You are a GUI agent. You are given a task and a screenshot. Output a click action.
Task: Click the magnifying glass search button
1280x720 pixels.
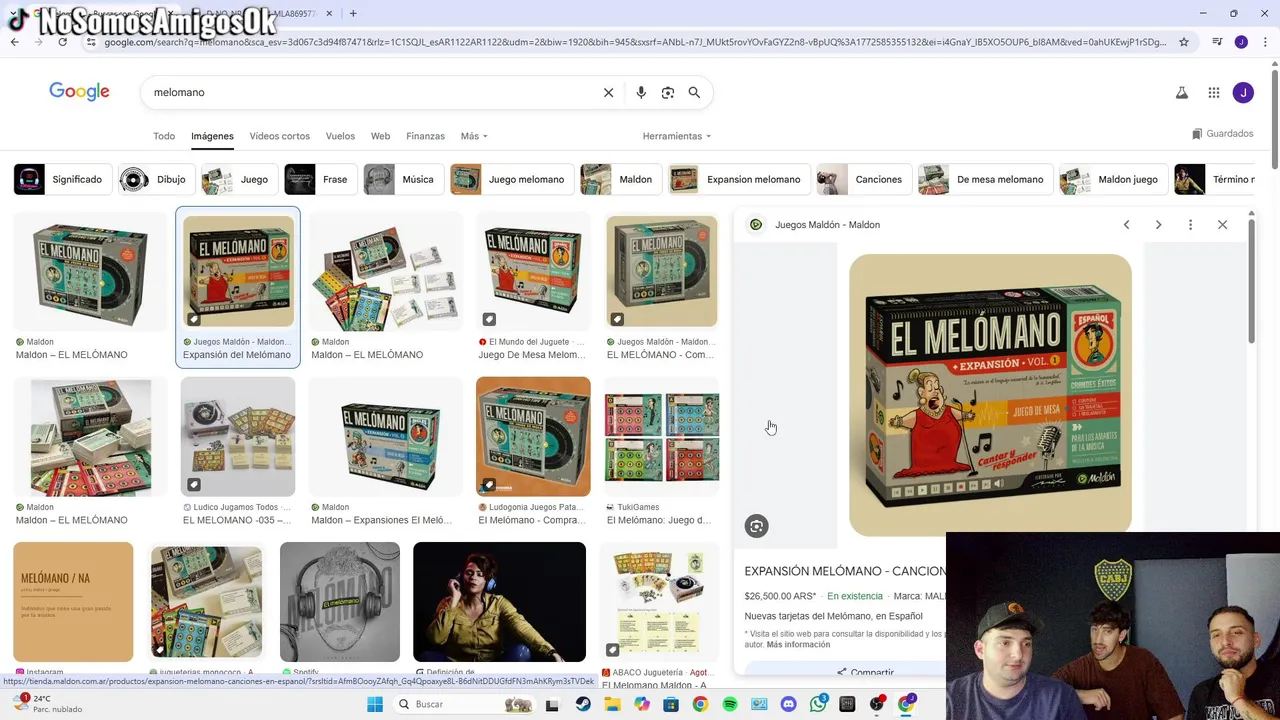click(x=694, y=92)
